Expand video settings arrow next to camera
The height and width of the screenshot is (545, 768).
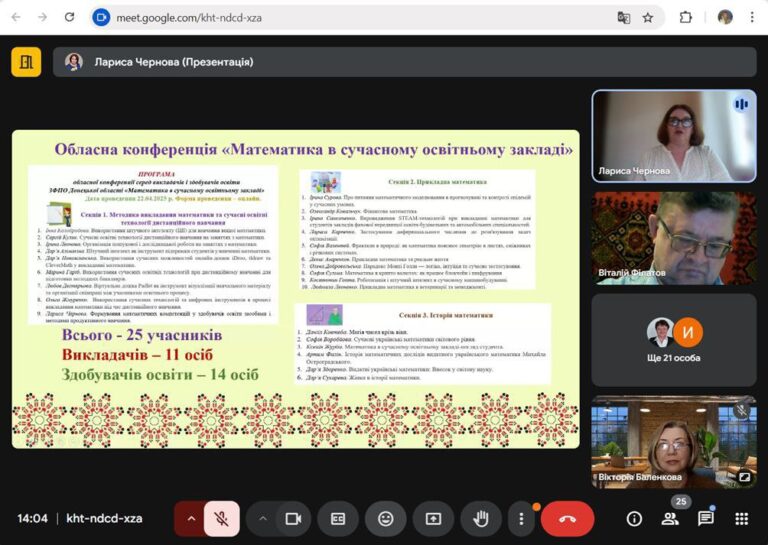[263, 519]
